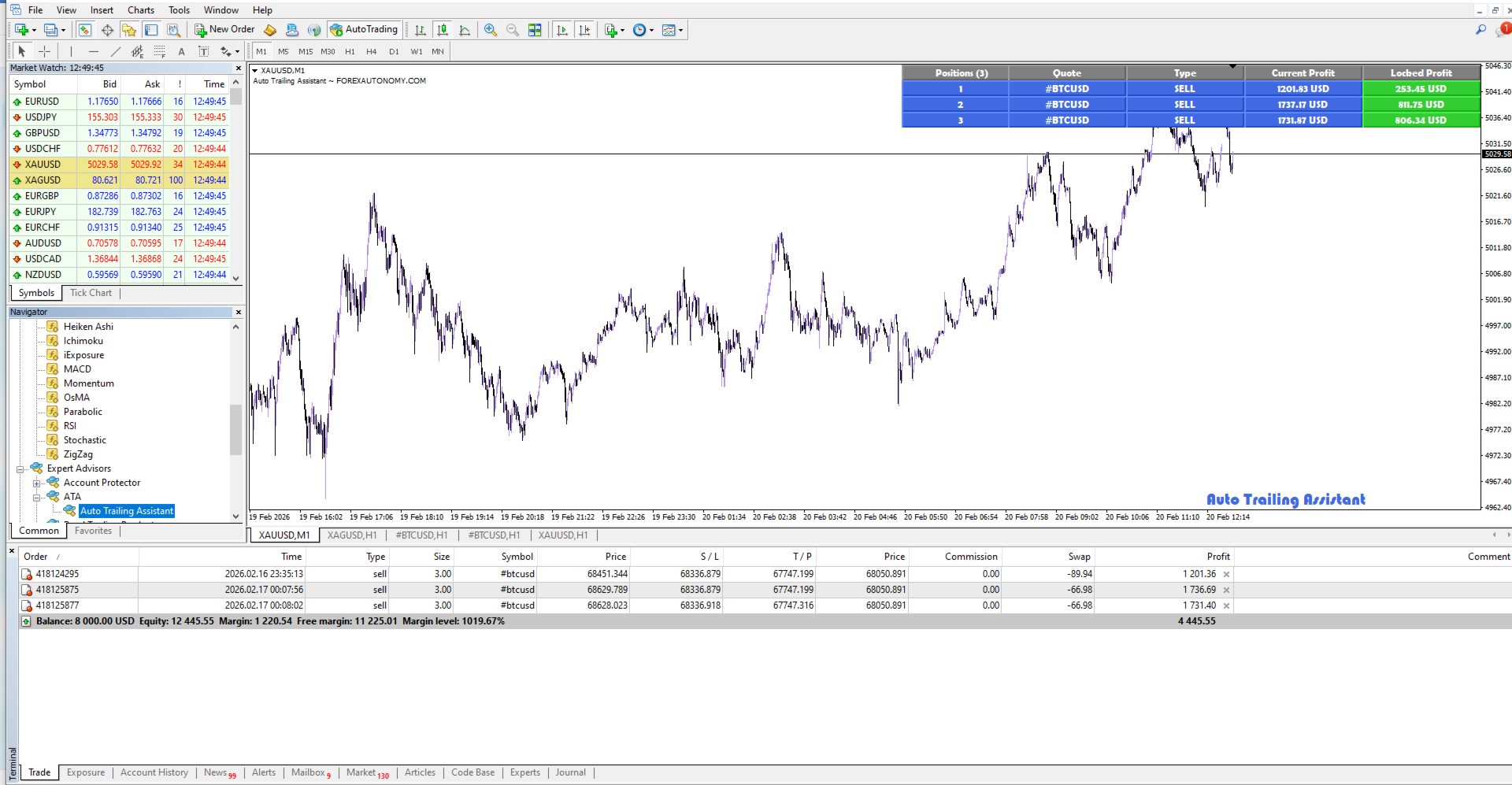Image resolution: width=1512 pixels, height=785 pixels.
Task: Click the New Order button
Action: 224,30
